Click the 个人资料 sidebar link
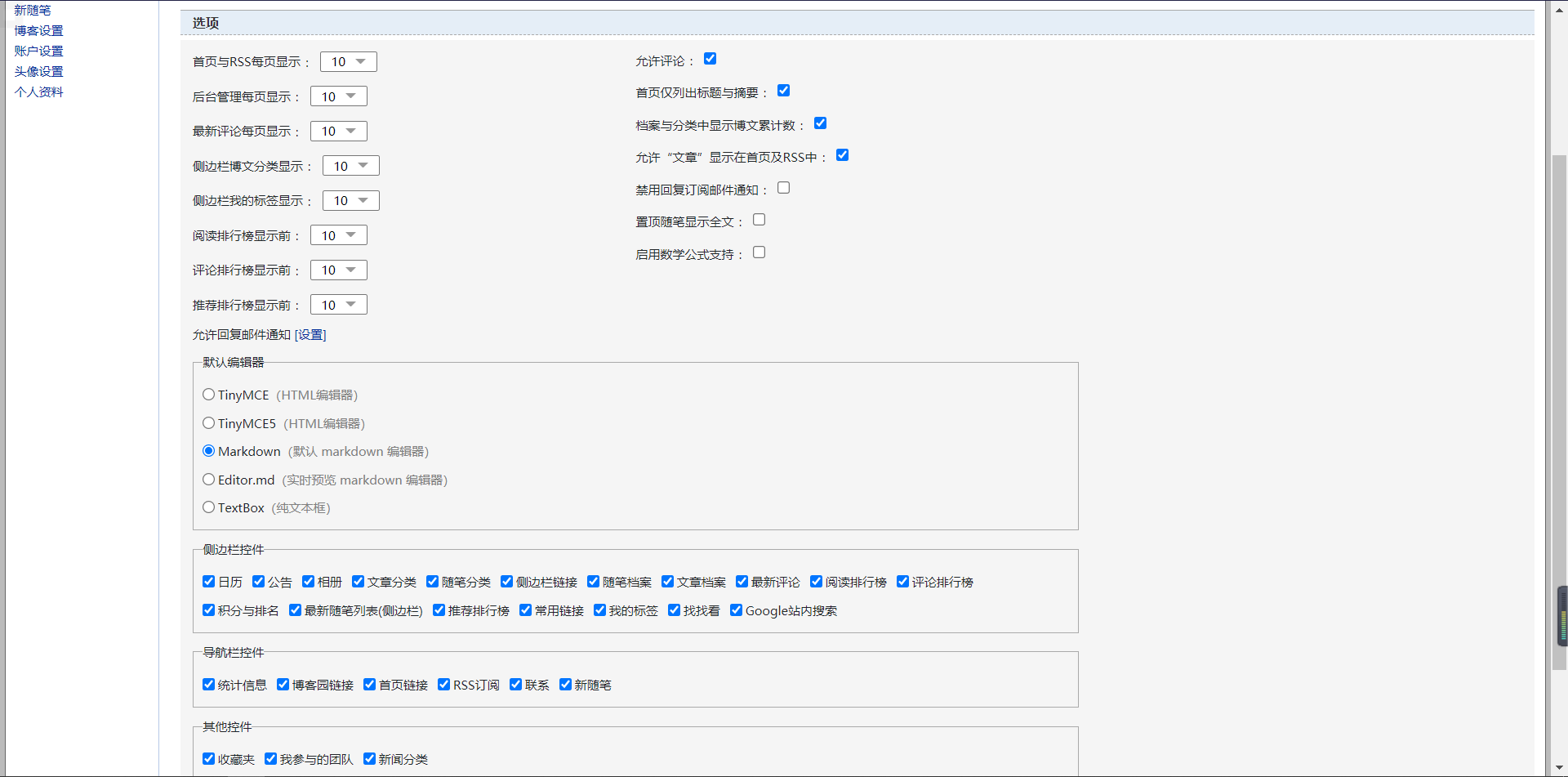The width and height of the screenshot is (1568, 777). pos(38,92)
